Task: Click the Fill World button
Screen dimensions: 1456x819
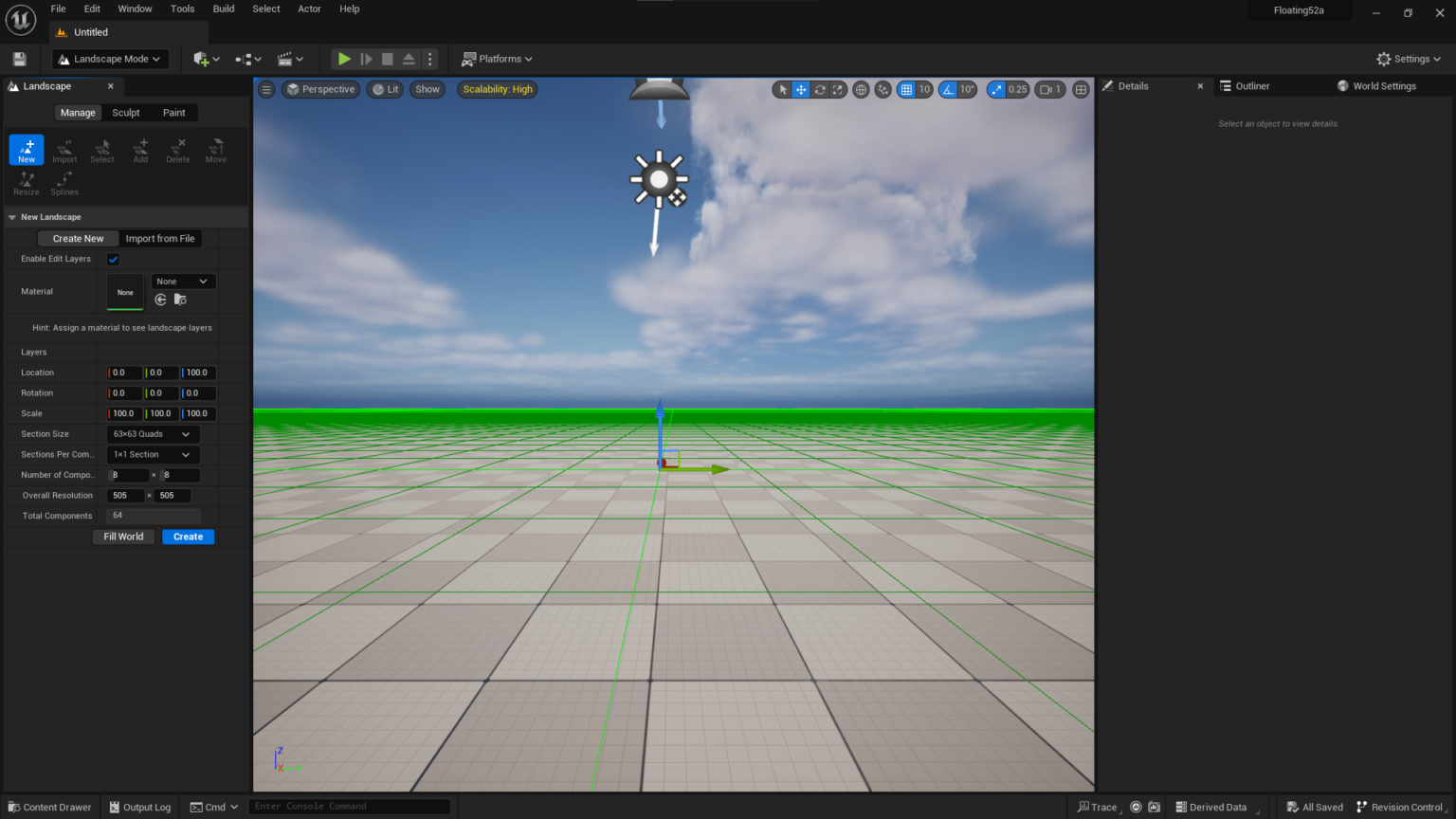Action: coord(123,537)
